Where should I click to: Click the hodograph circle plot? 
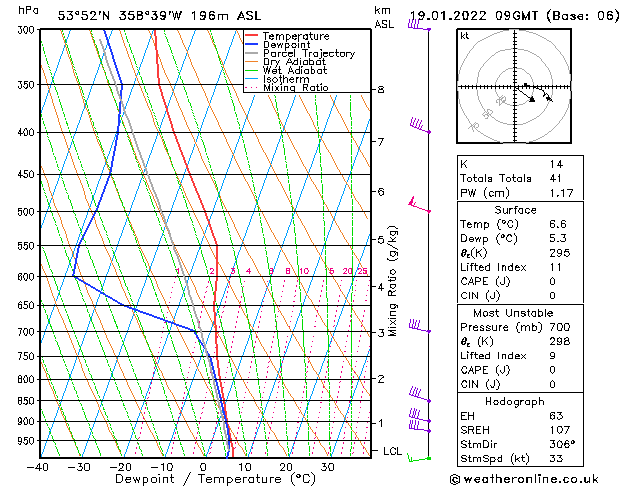pyautogui.click(x=513, y=88)
